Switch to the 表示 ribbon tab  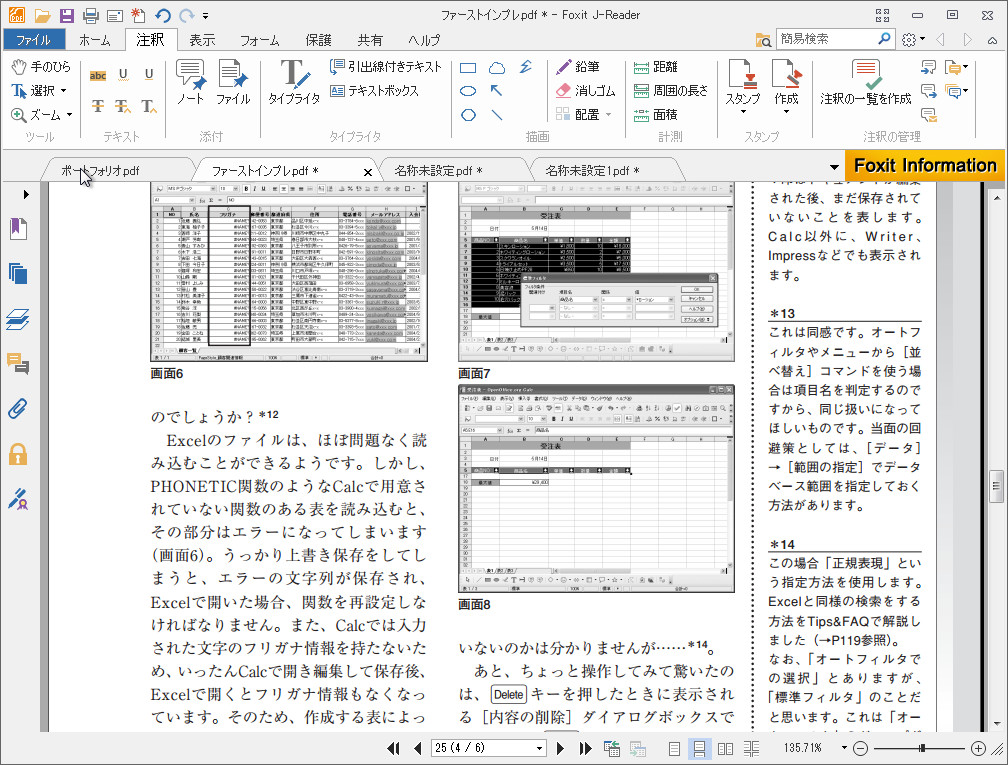201,40
